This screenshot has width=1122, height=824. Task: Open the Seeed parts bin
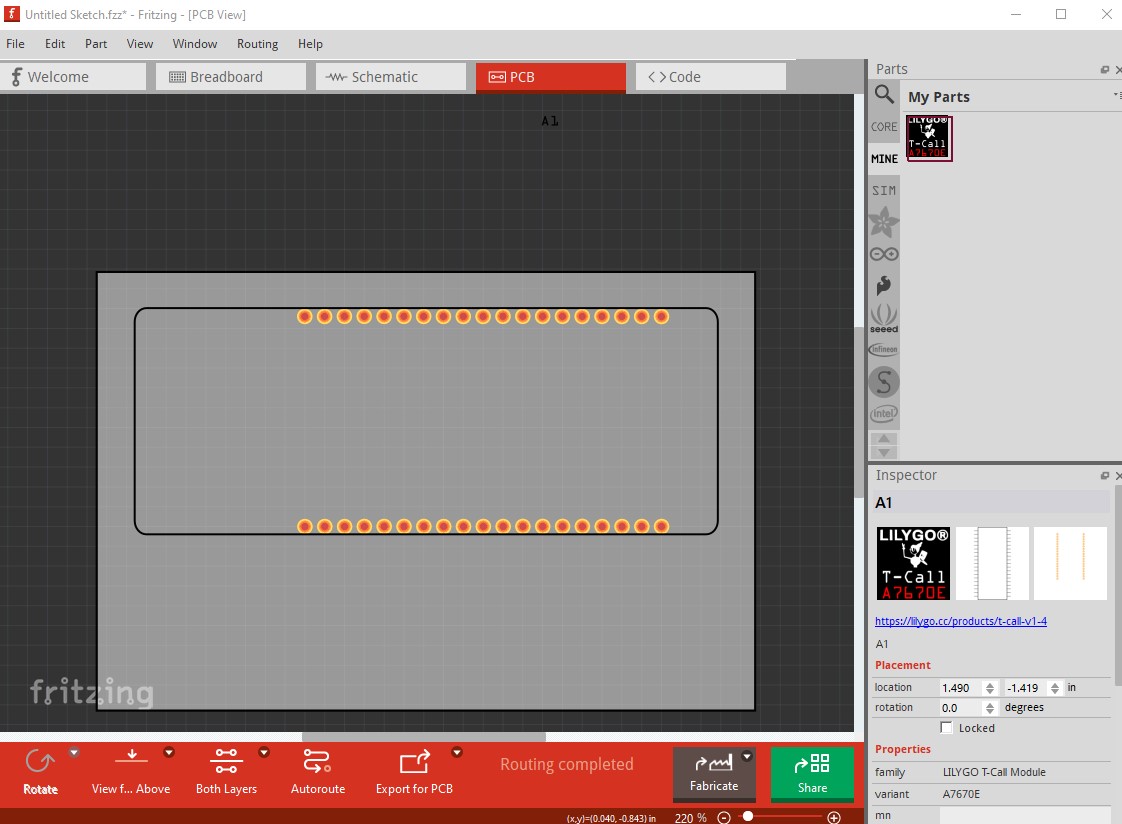(884, 318)
